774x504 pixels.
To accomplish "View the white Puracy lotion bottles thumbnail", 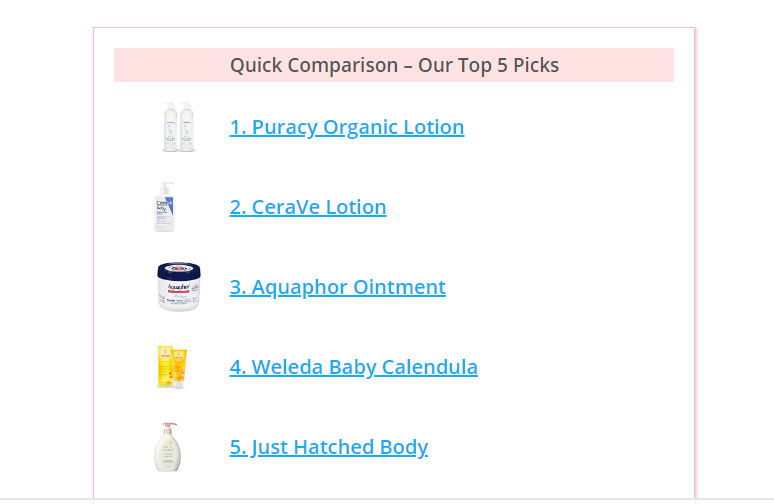I will [179, 127].
